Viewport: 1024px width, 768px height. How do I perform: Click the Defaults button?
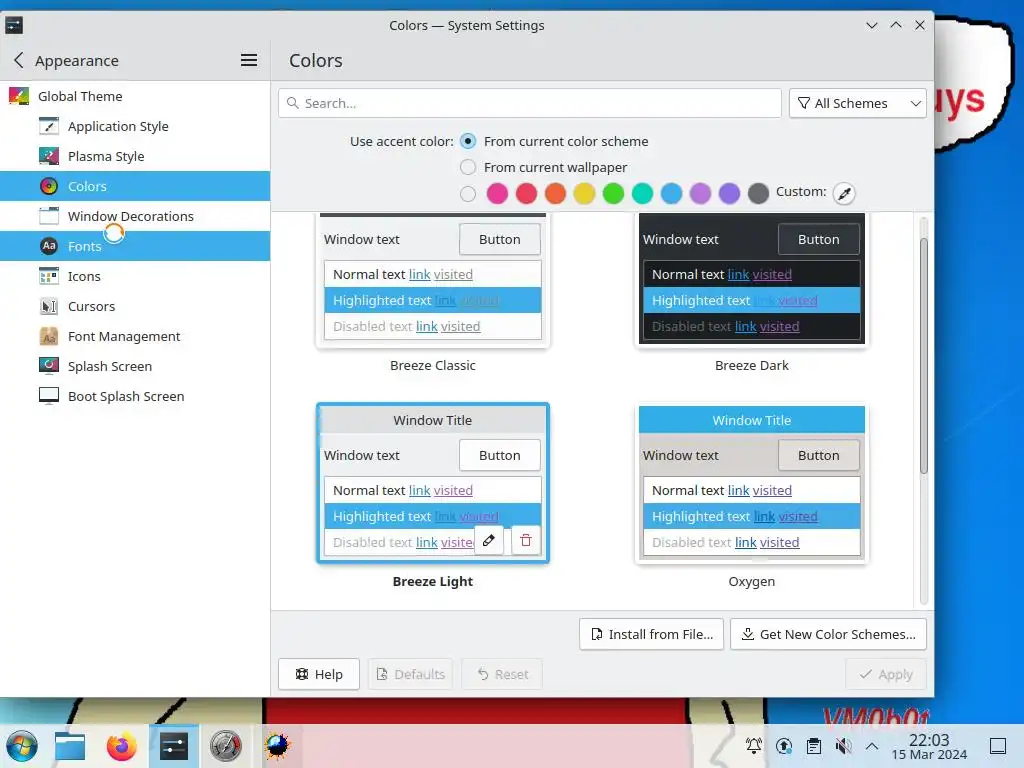pos(411,674)
